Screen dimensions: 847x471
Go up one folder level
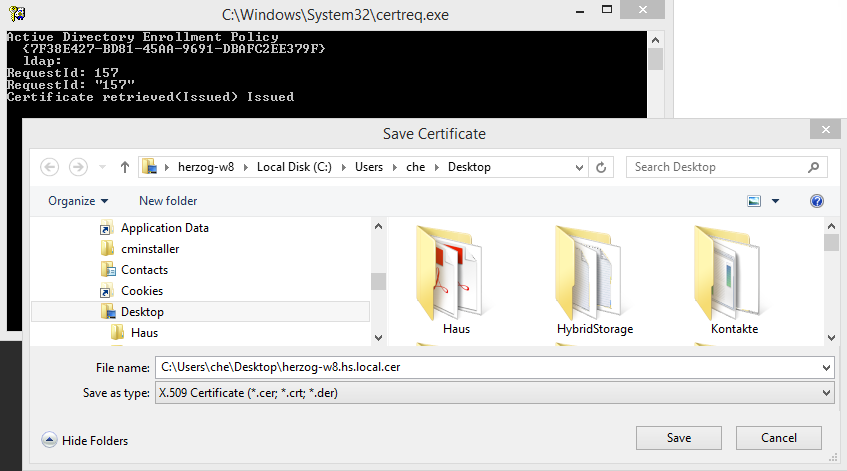pos(125,167)
